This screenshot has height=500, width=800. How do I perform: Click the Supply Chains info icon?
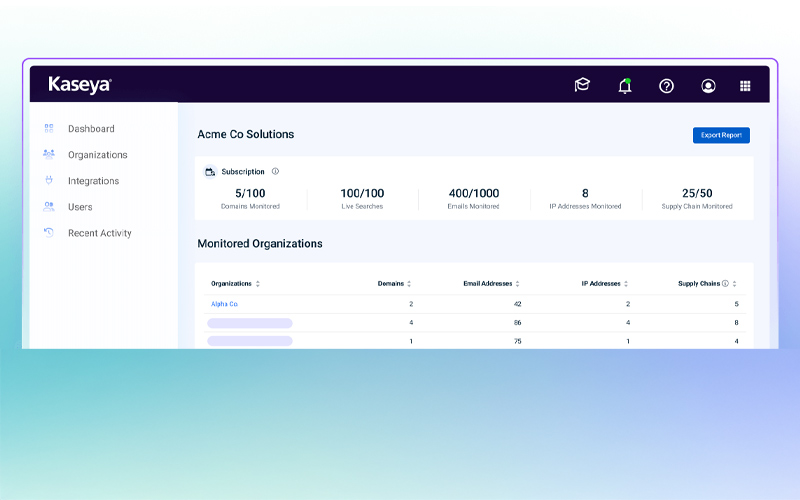tap(725, 284)
